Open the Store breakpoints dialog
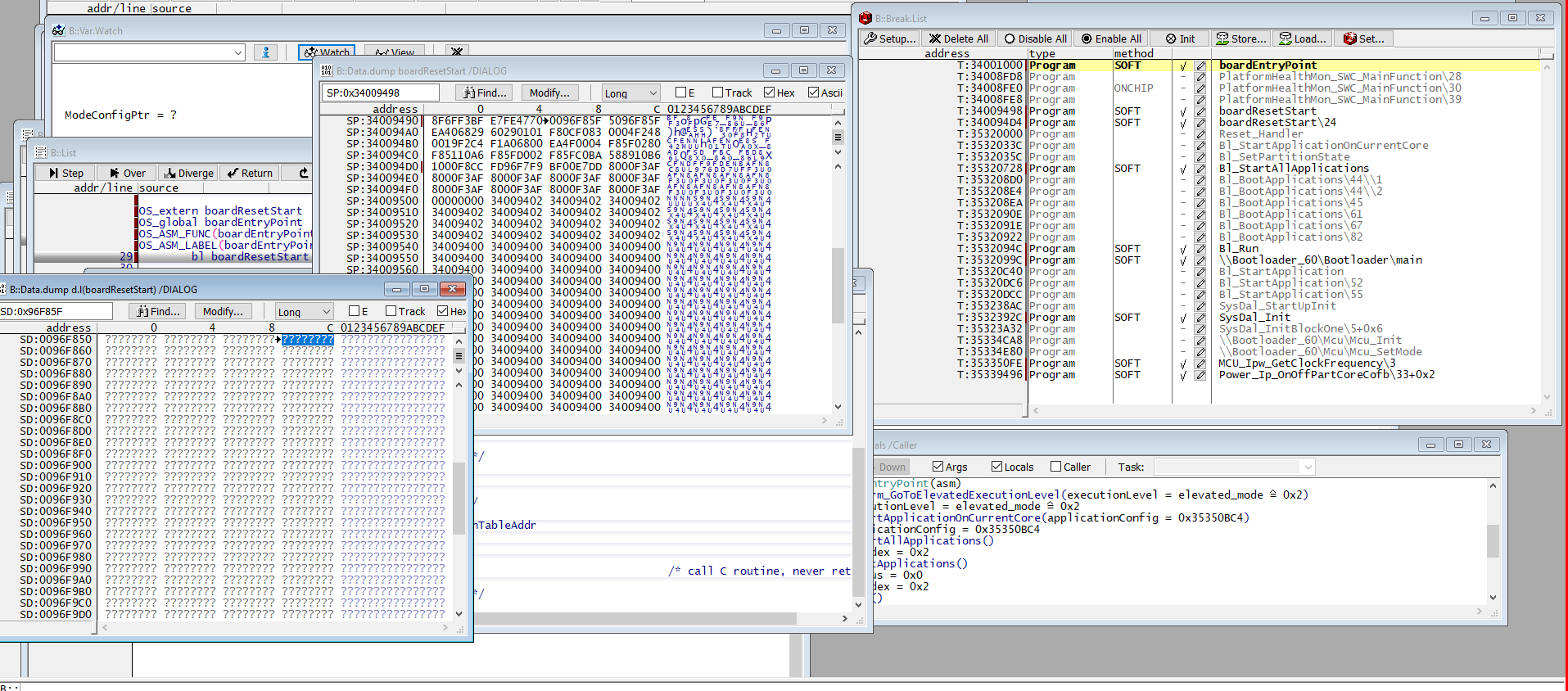This screenshot has height=691, width=1568. click(1240, 38)
